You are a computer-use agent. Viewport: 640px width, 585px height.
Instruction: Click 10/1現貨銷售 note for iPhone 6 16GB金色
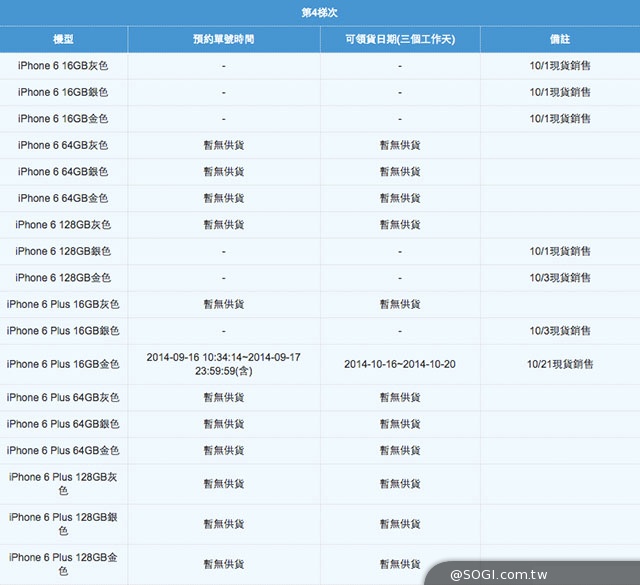coord(560,119)
